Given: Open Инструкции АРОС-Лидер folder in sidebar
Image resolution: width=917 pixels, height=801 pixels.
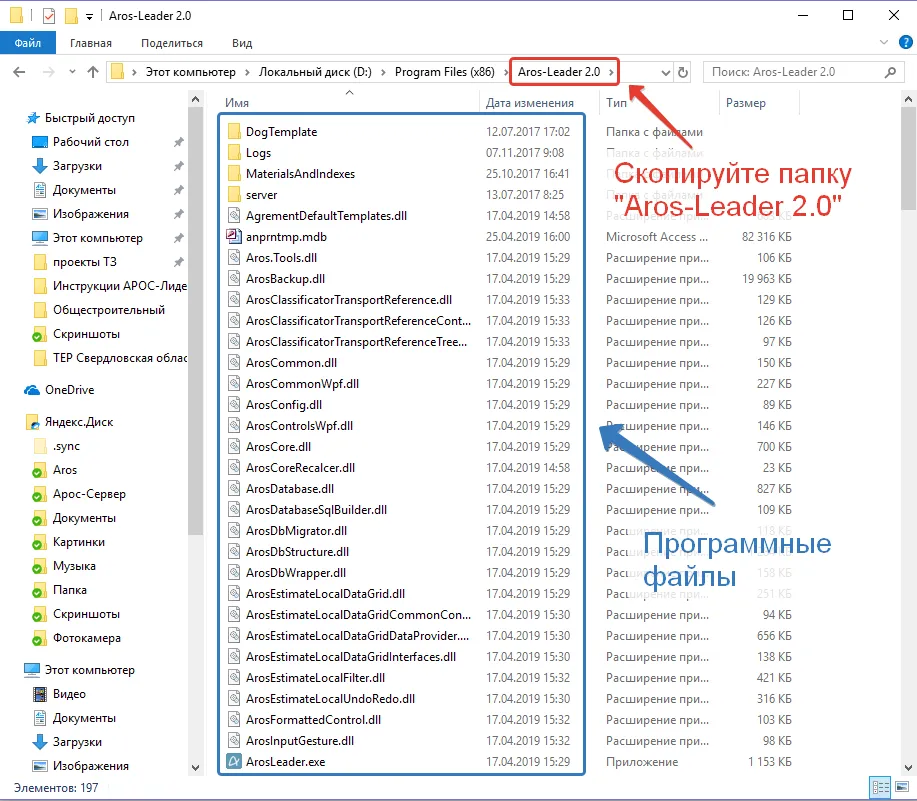Looking at the screenshot, I should tap(120, 286).
